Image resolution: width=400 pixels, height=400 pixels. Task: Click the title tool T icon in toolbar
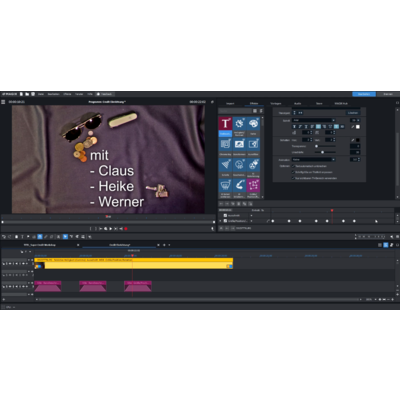22,237
